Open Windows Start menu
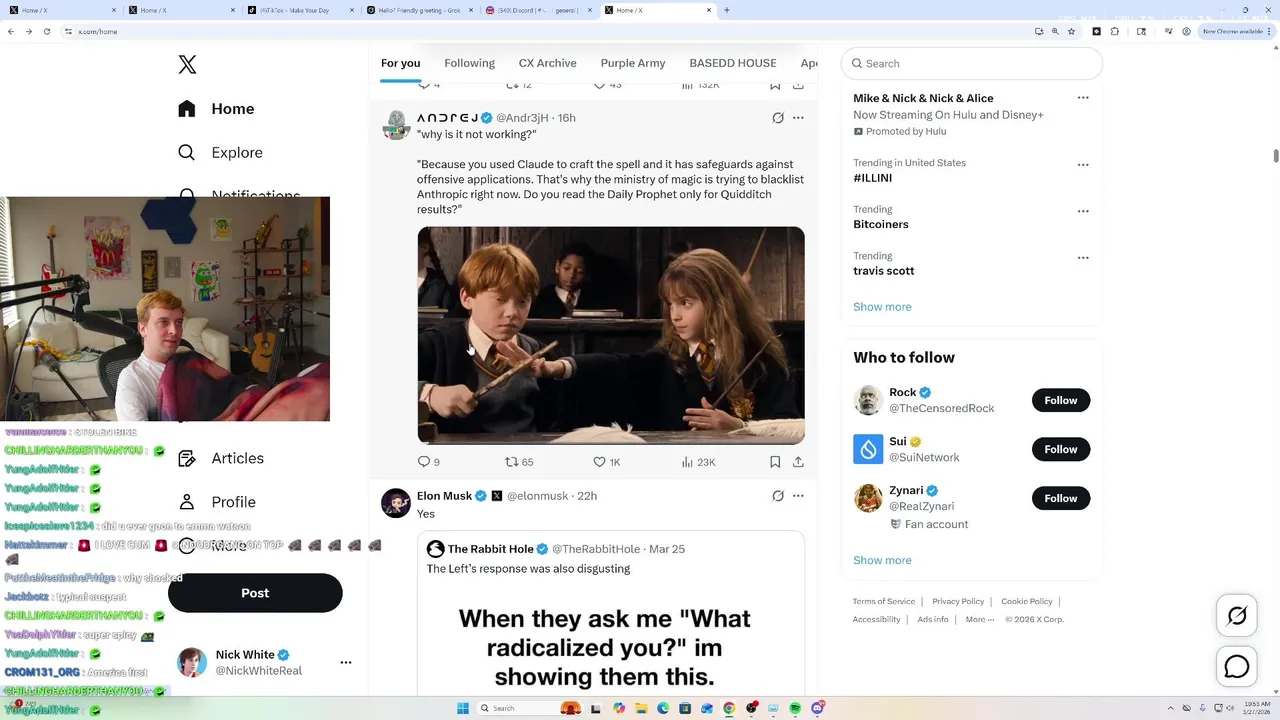The image size is (1280, 720). pyautogui.click(x=463, y=708)
